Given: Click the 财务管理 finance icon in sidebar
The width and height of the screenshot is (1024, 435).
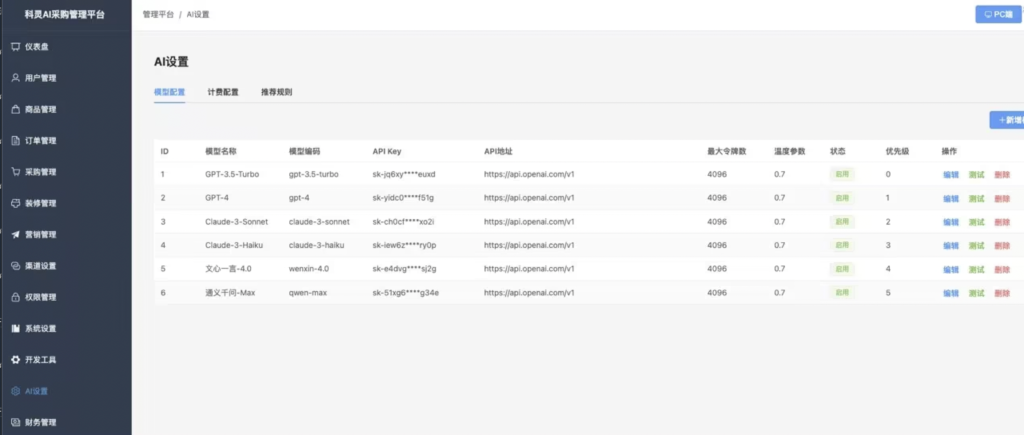Looking at the screenshot, I should point(15,422).
